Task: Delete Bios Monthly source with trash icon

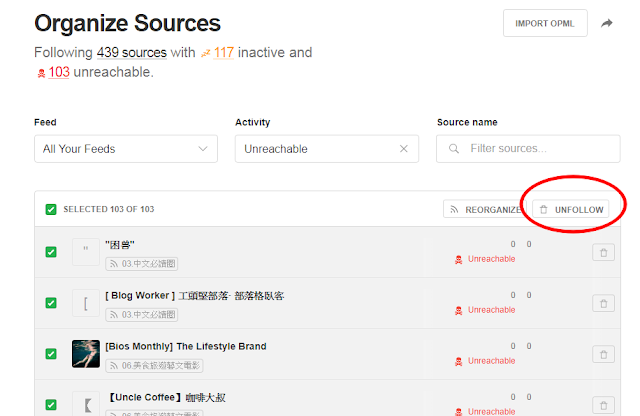Action: pyautogui.click(x=603, y=354)
